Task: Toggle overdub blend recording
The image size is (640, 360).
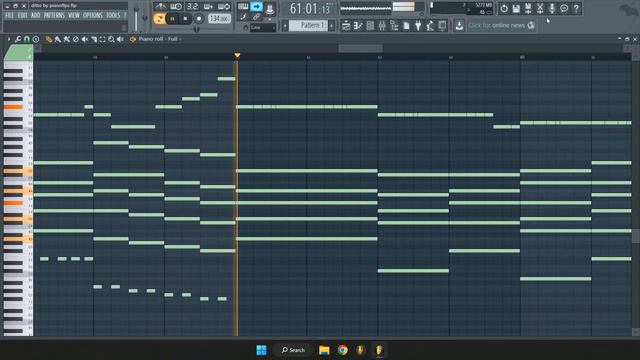Action: (x=208, y=7)
